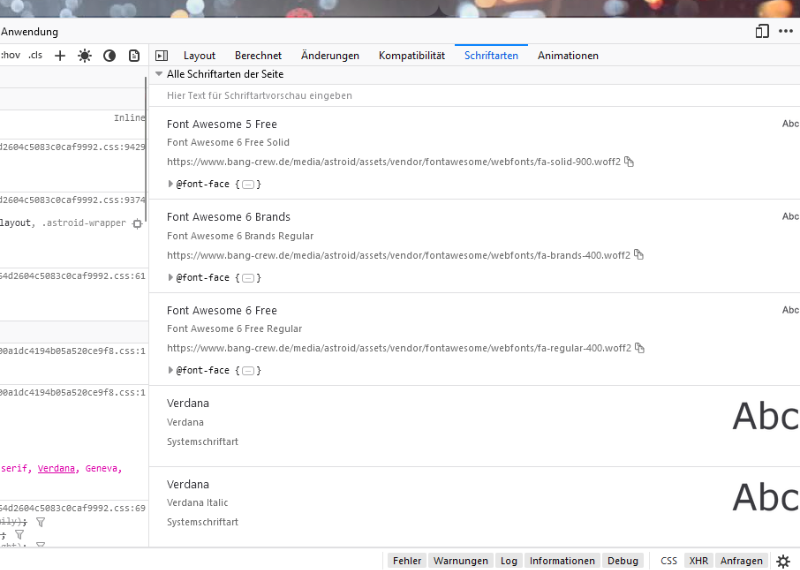Add a new CSS rule with plus icon
The height and width of the screenshot is (570, 800).
click(x=60, y=56)
